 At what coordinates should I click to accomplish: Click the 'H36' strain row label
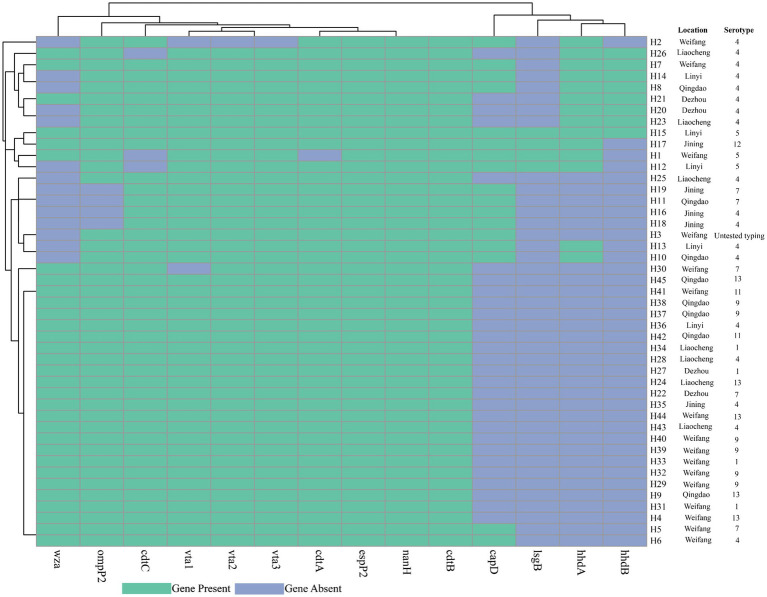pos(658,325)
